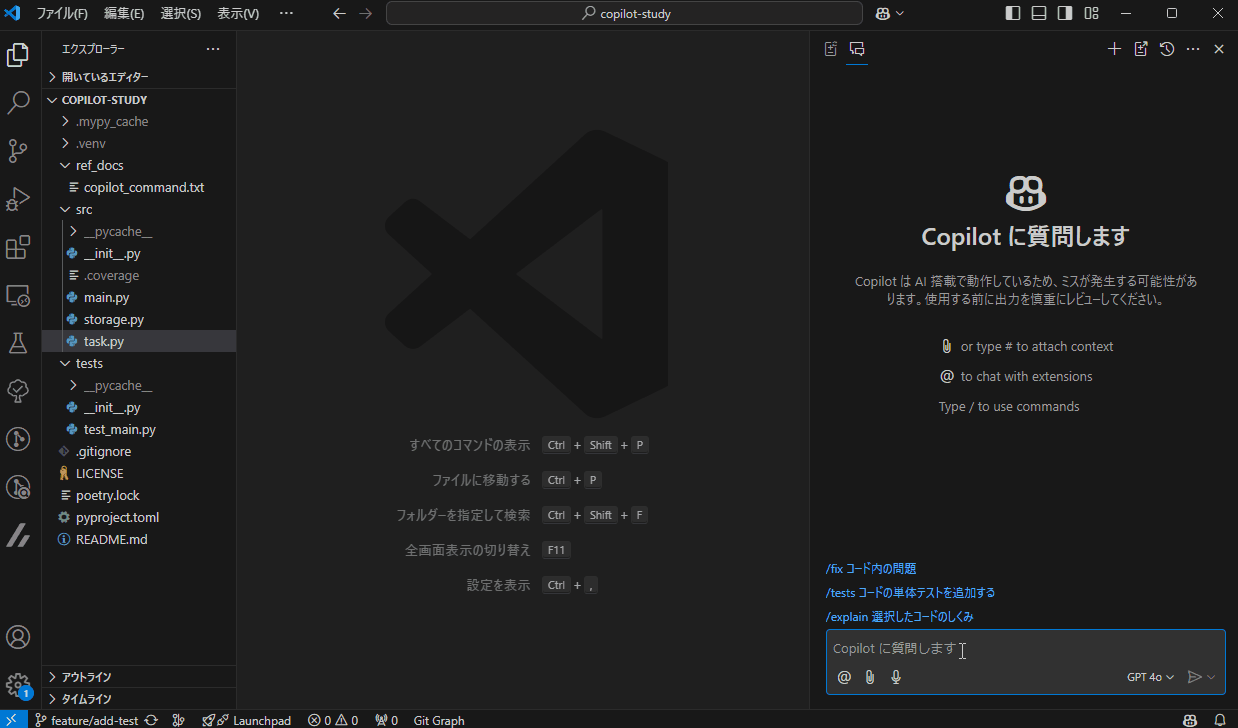Open Explorer more actions ellipsis
This screenshot has height=728, width=1238.
[x=213, y=49]
